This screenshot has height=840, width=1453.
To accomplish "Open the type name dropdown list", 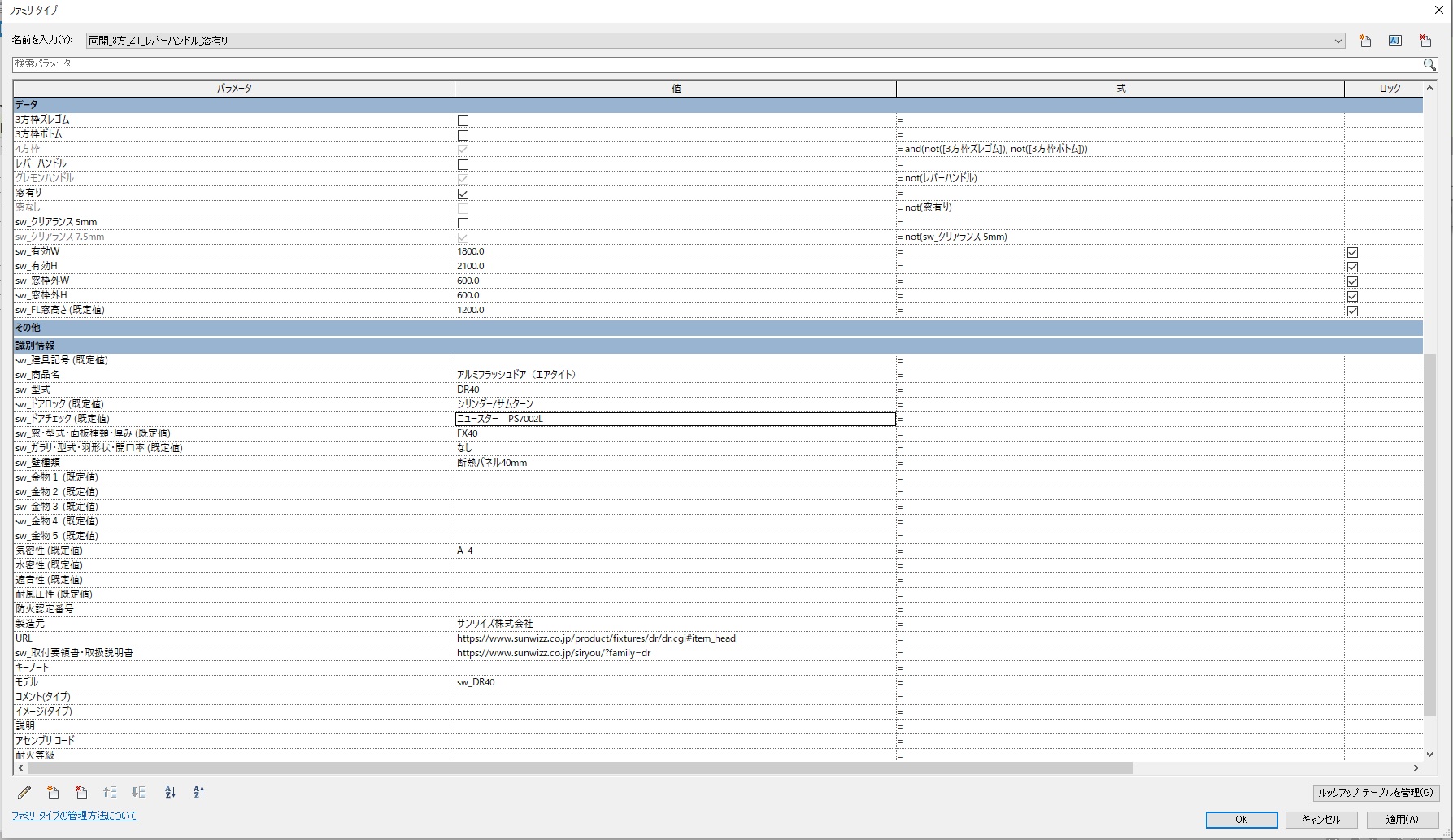I will point(1338,41).
